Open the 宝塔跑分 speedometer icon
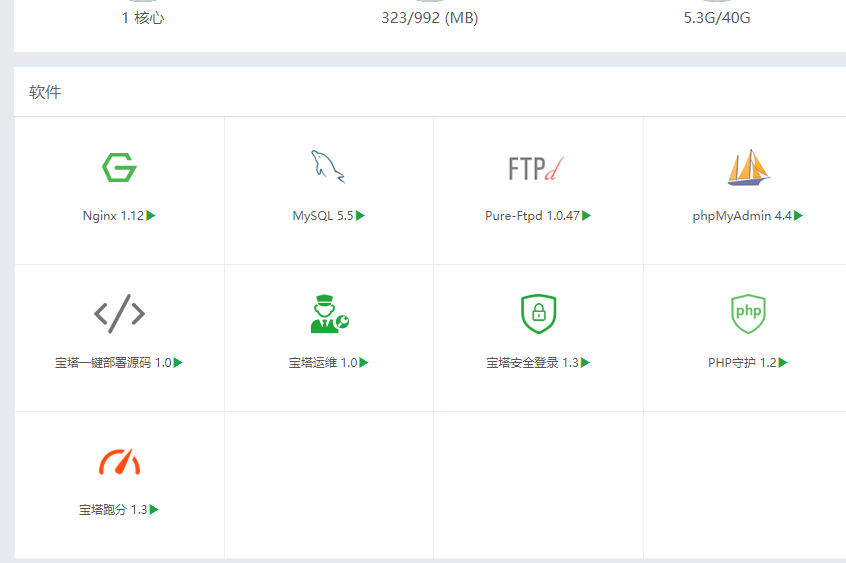This screenshot has width=846, height=563. (119, 462)
